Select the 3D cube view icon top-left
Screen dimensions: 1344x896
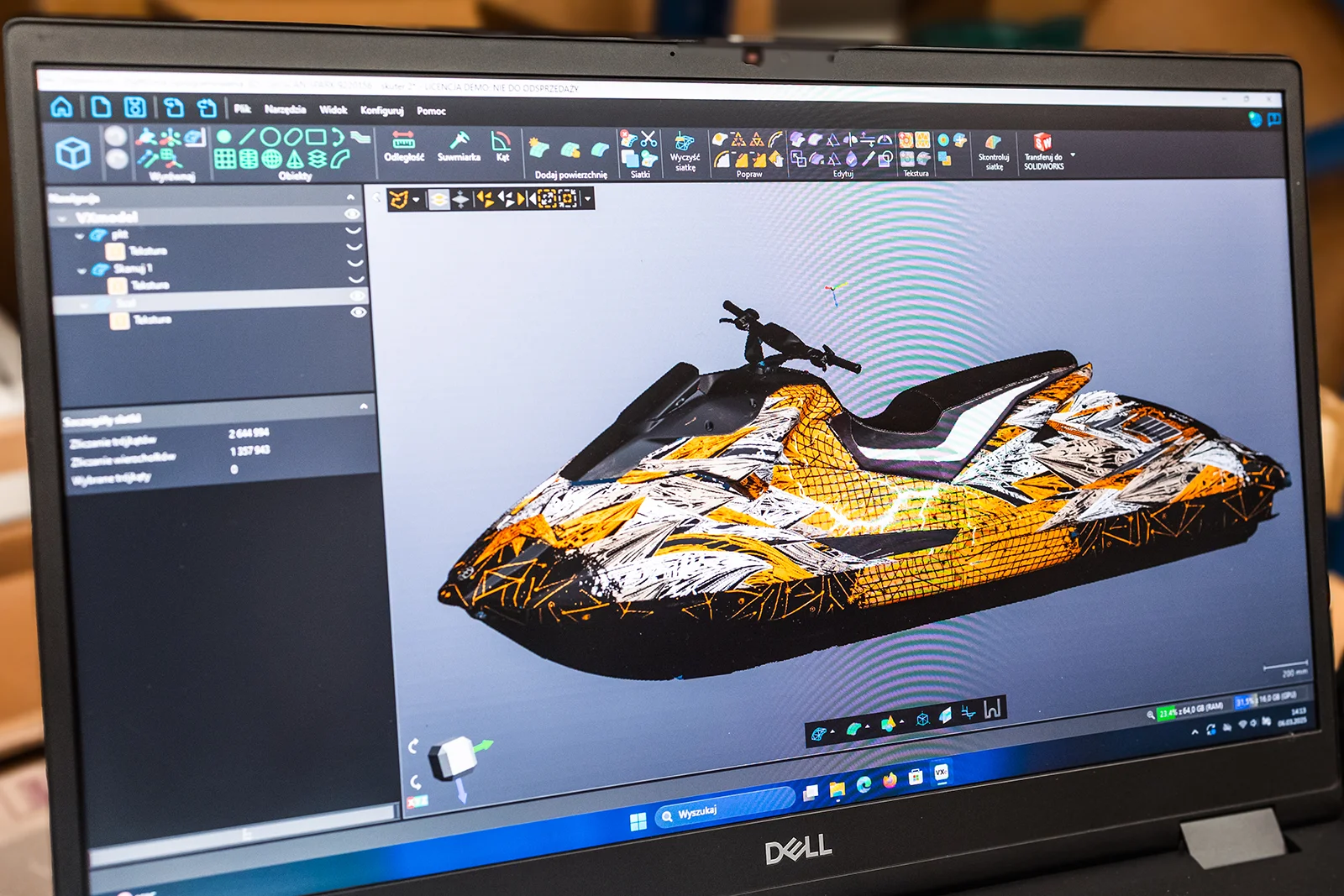[x=72, y=151]
